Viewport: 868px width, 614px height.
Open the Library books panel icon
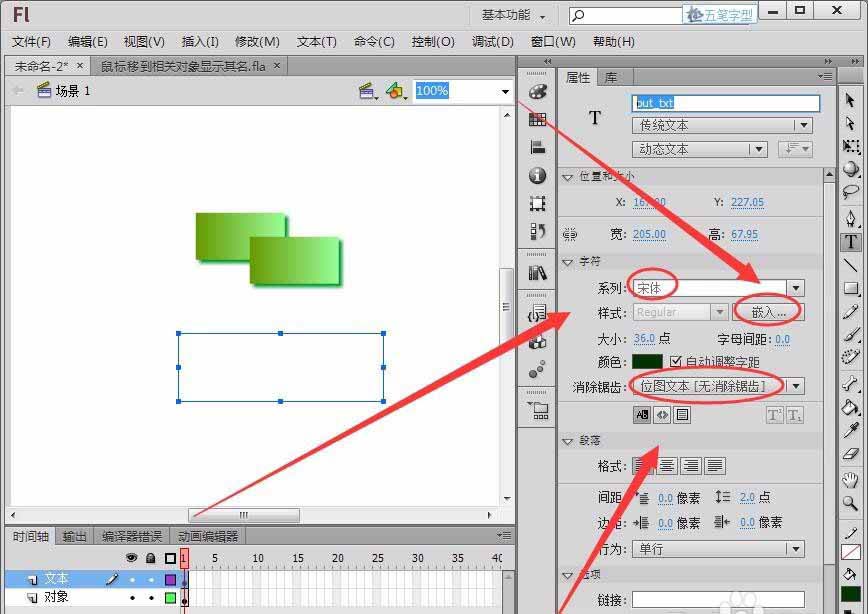[x=538, y=272]
